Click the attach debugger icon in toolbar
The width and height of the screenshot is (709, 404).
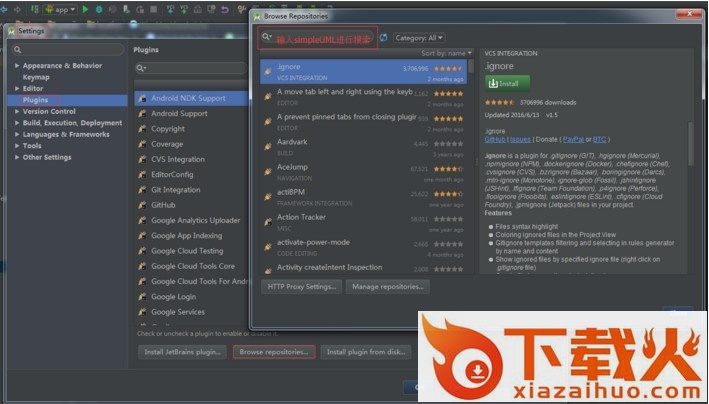pyautogui.click(x=127, y=9)
